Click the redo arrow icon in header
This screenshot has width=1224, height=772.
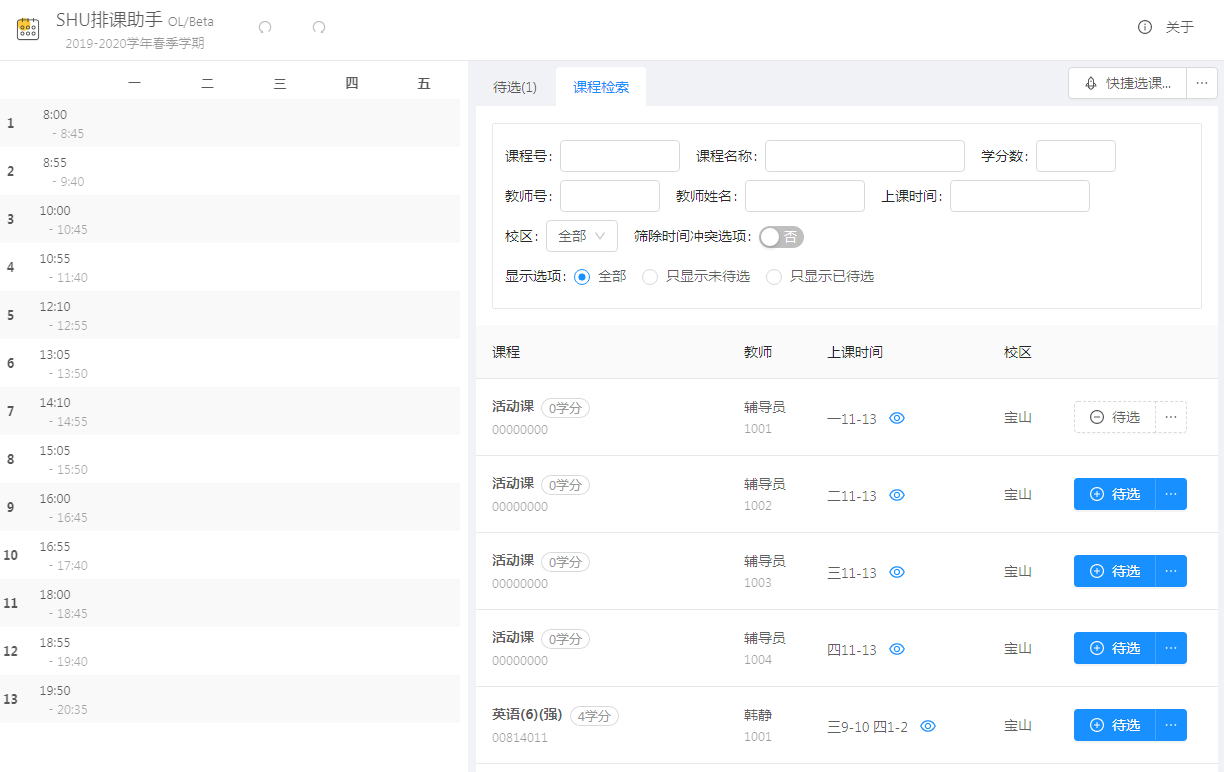[319, 28]
